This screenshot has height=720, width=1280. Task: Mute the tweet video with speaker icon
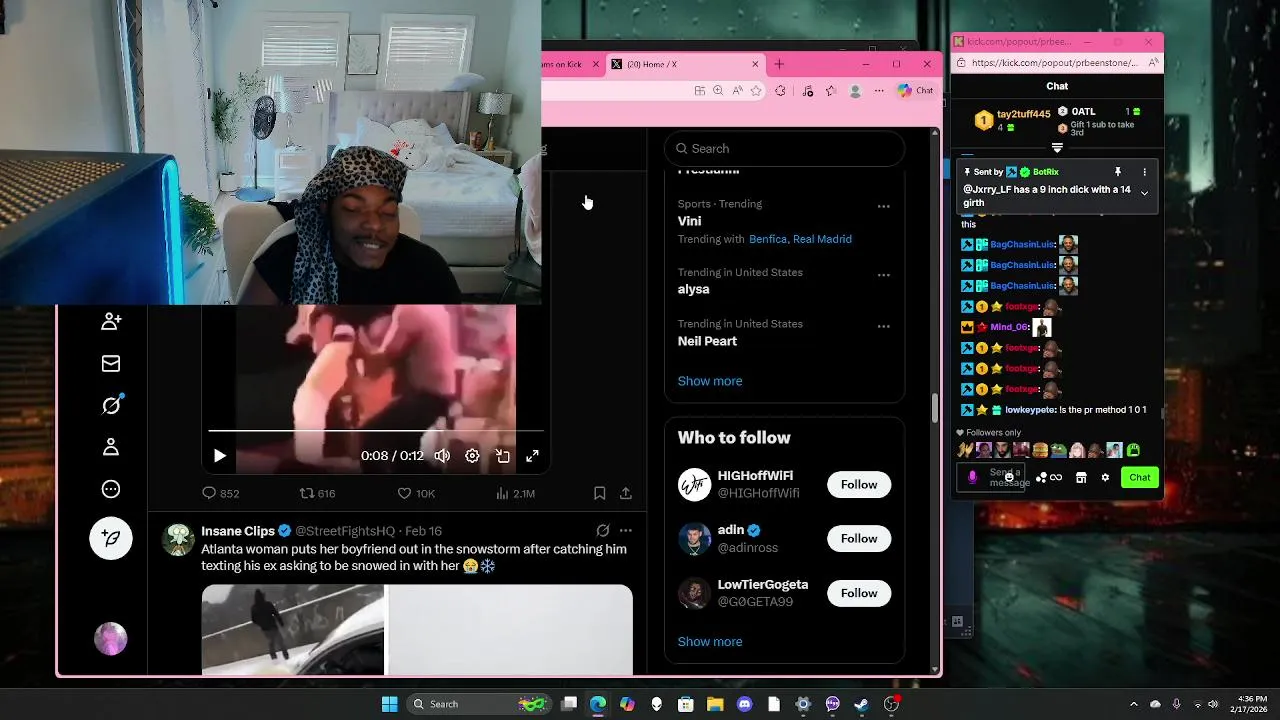click(x=442, y=456)
